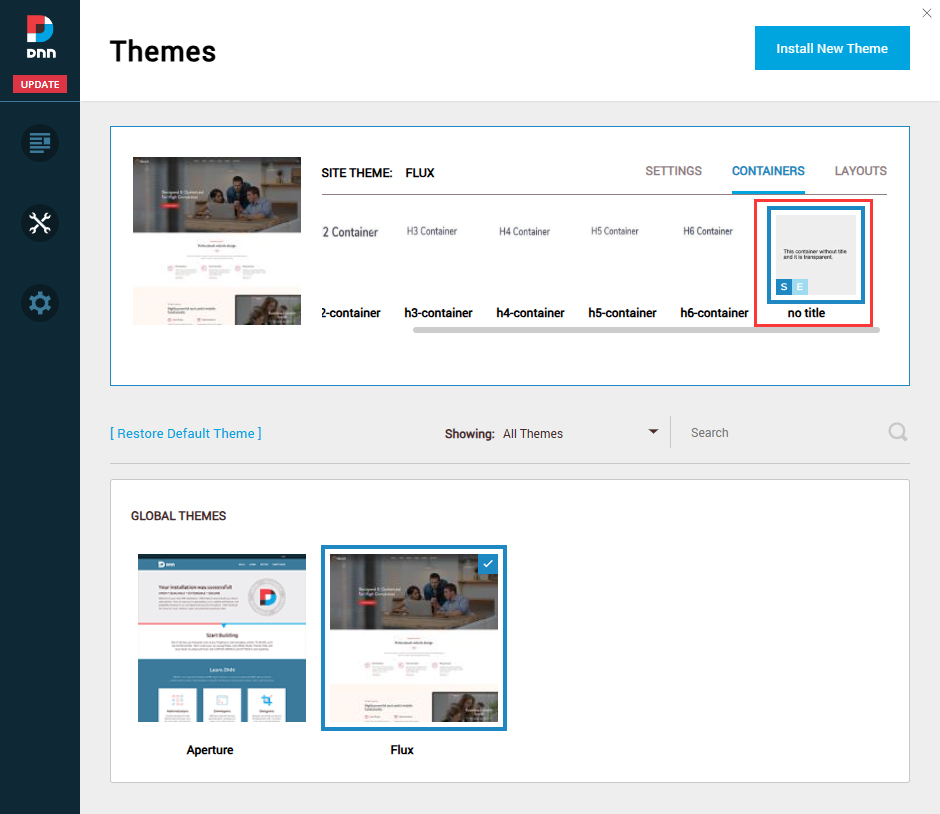Open the Settings gear icon in sidebar

[x=40, y=303]
